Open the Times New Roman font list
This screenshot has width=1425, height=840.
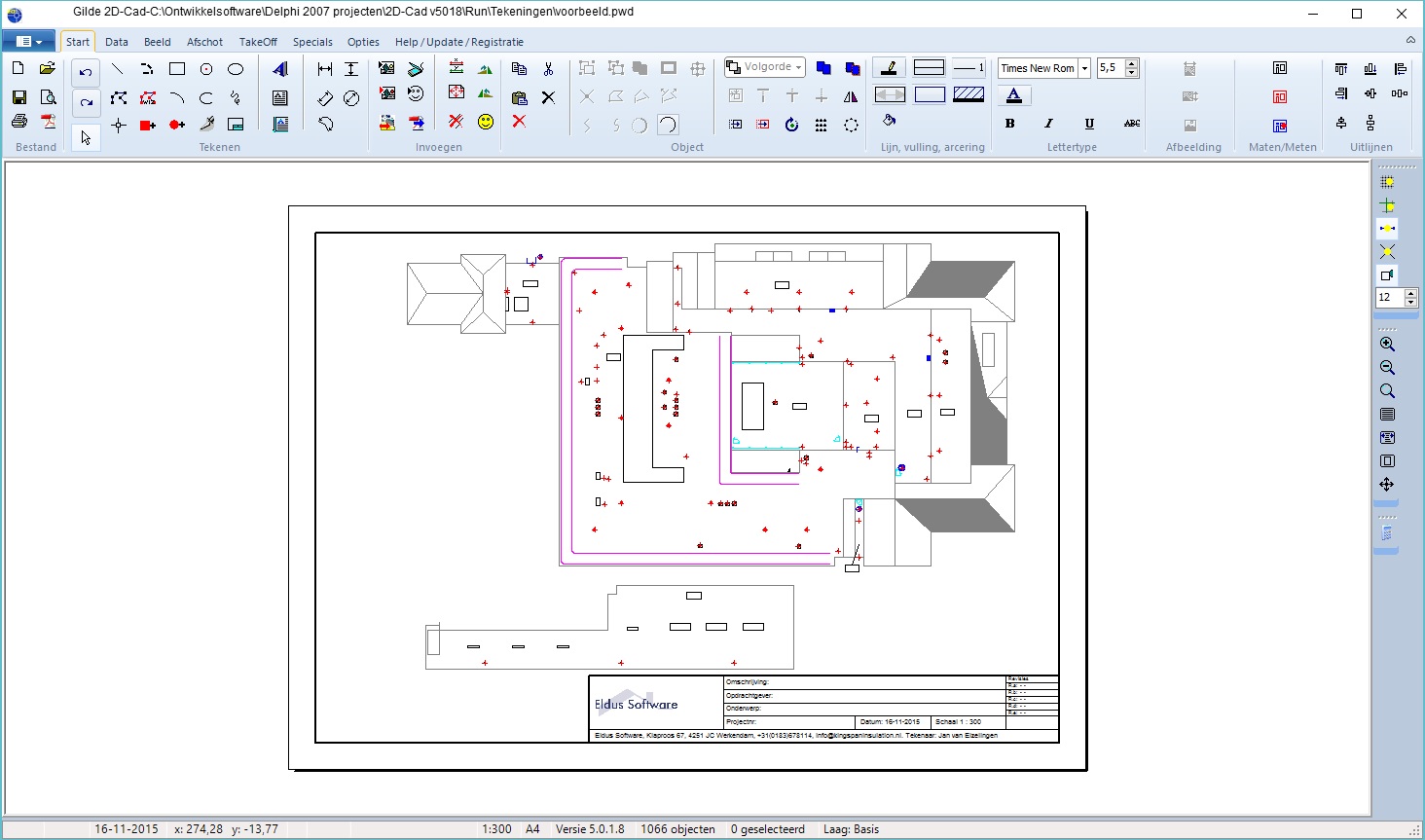pyautogui.click(x=1083, y=68)
